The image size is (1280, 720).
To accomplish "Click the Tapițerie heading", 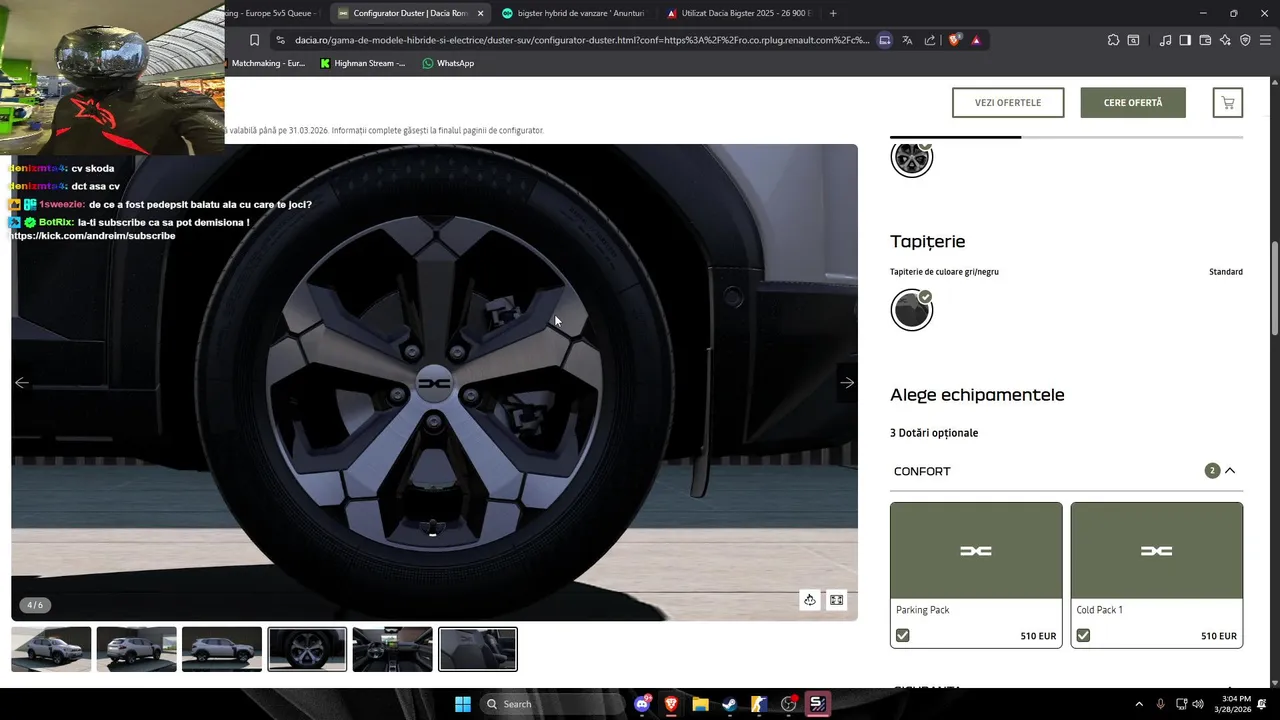I will point(927,241).
